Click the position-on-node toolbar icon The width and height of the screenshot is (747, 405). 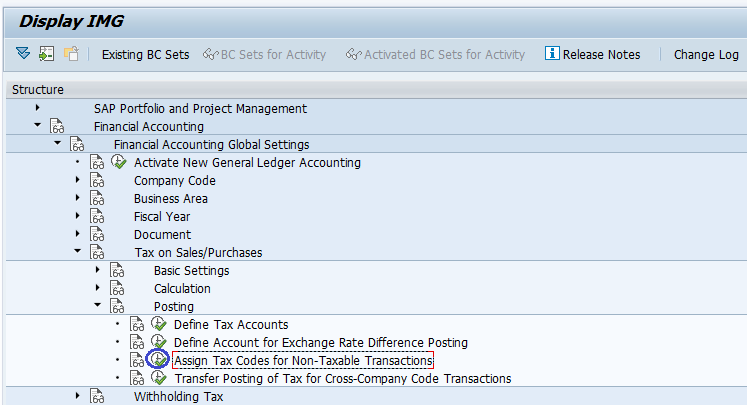46,53
